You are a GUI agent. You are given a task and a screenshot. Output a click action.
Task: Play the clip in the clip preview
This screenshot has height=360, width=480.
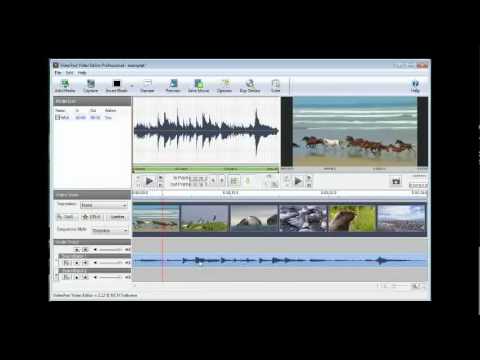[x=149, y=181]
